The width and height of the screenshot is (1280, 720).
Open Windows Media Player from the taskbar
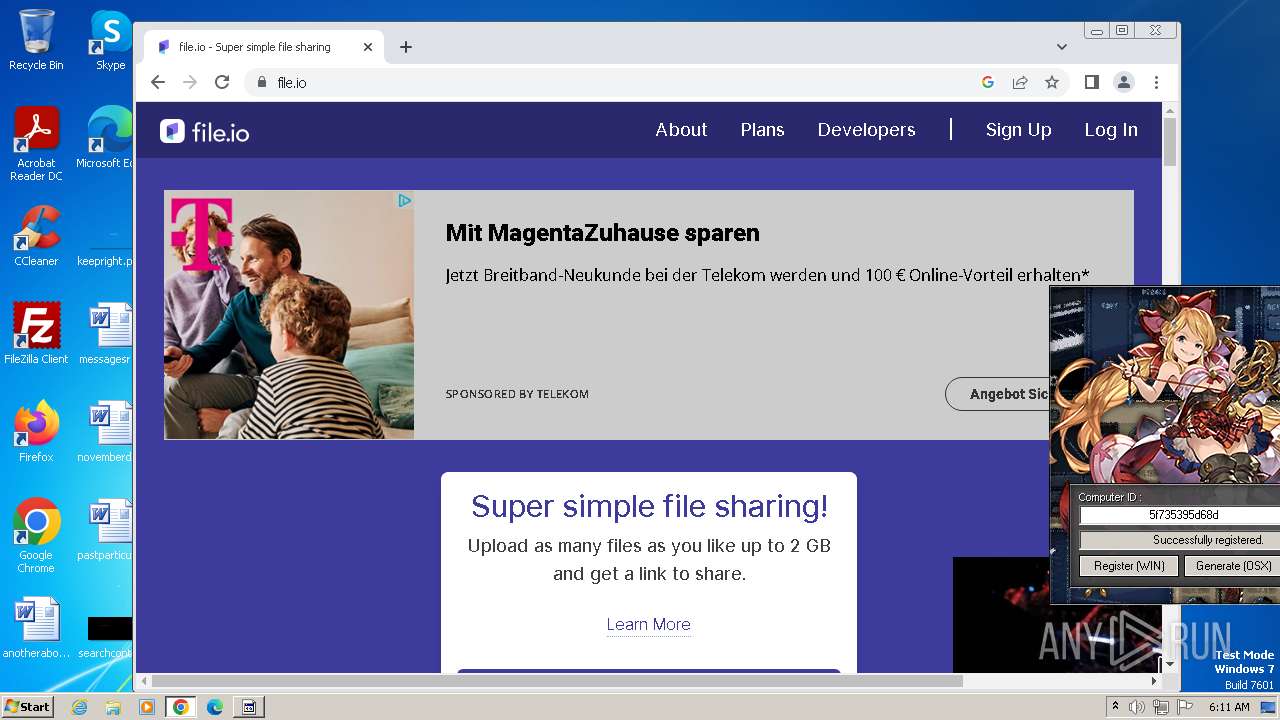tap(147, 707)
